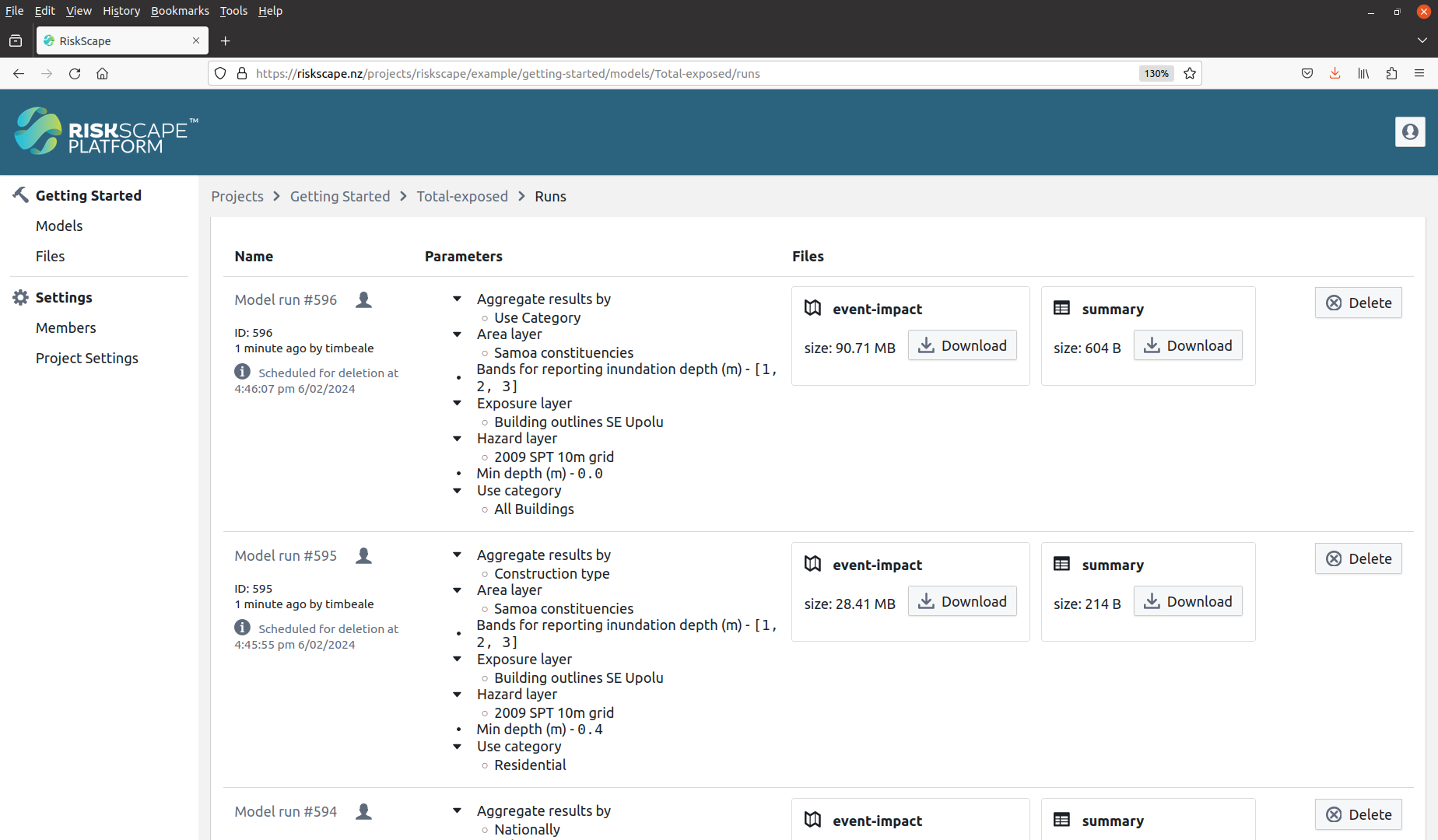Open the Firefox downloads panel

[x=1335, y=73]
